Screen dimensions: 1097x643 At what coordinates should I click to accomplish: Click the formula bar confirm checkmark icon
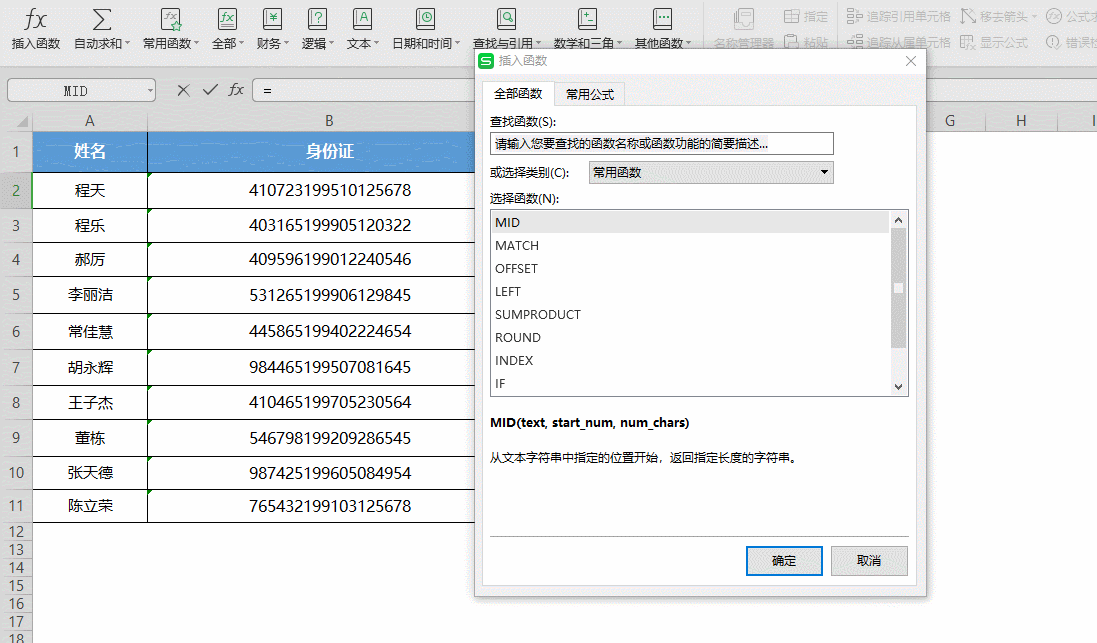pos(209,90)
